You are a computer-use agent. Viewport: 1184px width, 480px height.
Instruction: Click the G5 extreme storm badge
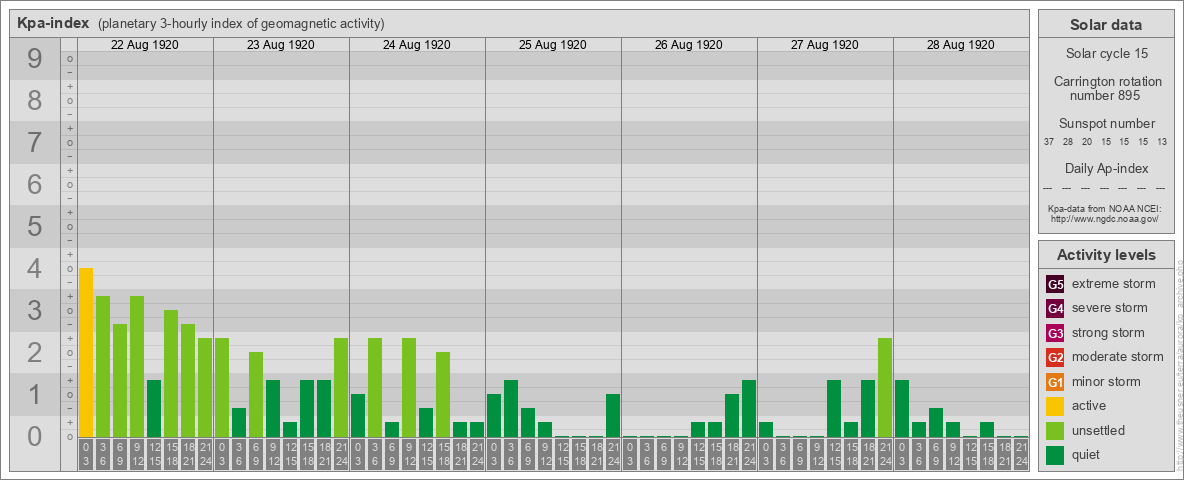point(1055,285)
